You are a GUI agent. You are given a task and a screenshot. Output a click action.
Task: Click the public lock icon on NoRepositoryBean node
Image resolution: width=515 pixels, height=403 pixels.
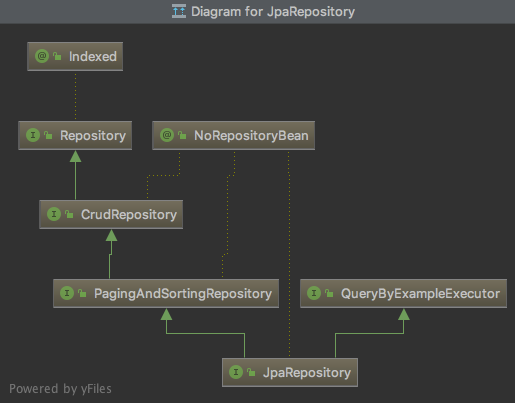[182, 135]
